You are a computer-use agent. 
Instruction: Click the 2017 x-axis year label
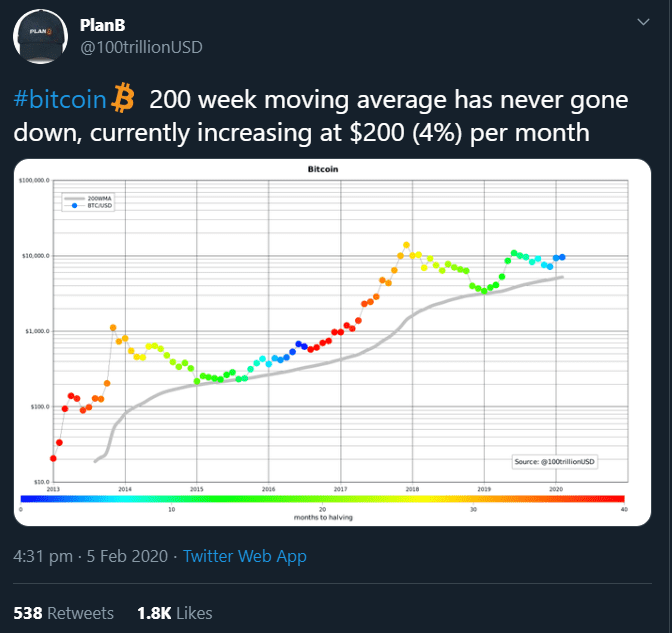[x=340, y=489]
